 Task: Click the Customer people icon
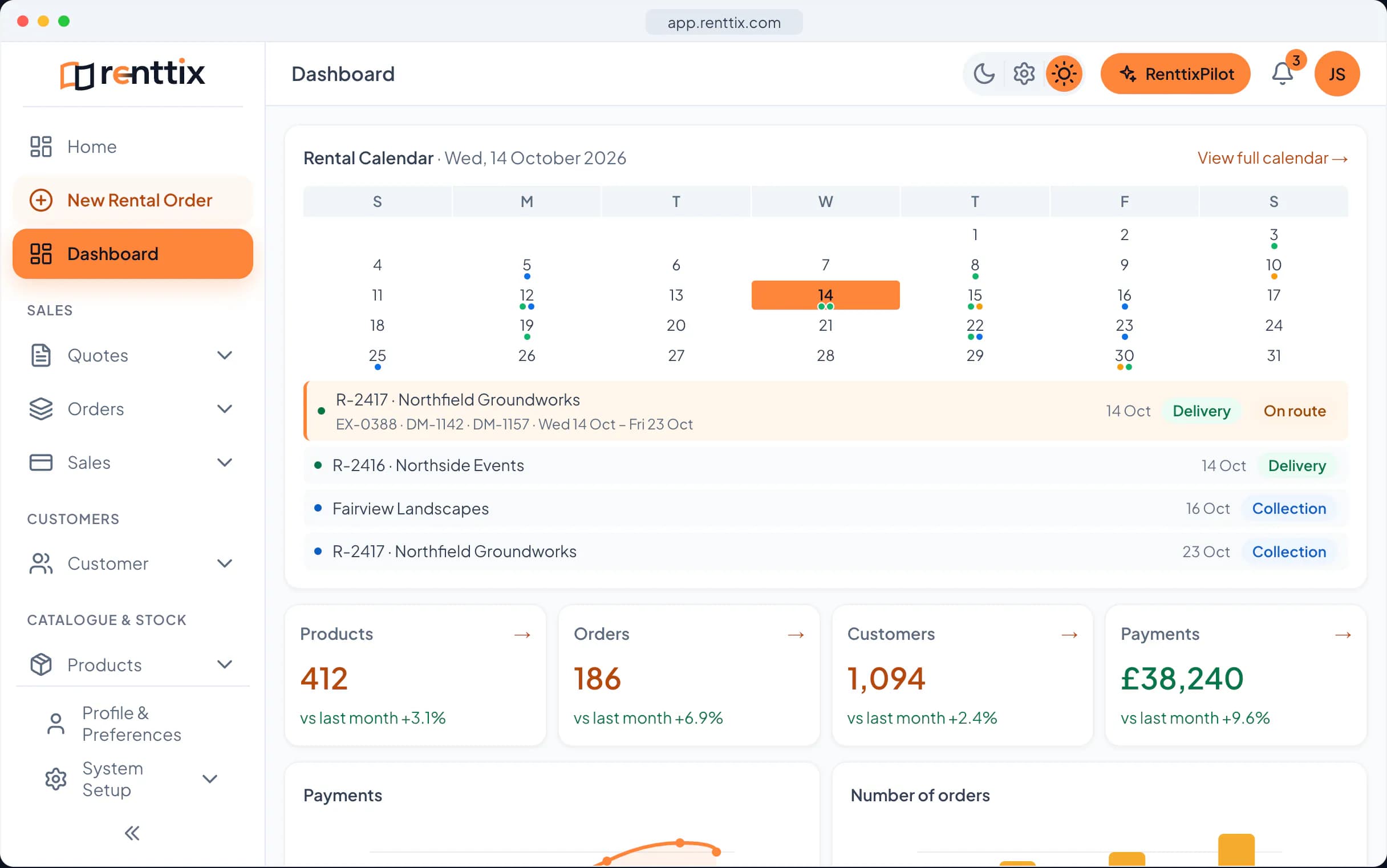(40, 563)
